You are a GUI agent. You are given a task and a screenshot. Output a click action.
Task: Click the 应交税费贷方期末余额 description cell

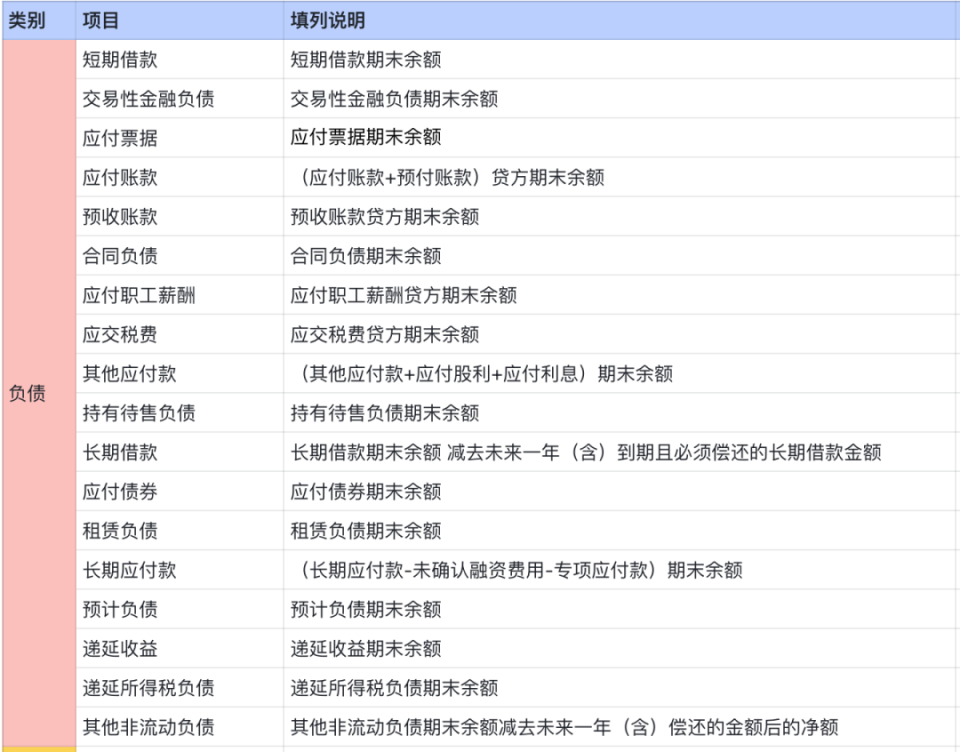pyautogui.click(x=621, y=334)
